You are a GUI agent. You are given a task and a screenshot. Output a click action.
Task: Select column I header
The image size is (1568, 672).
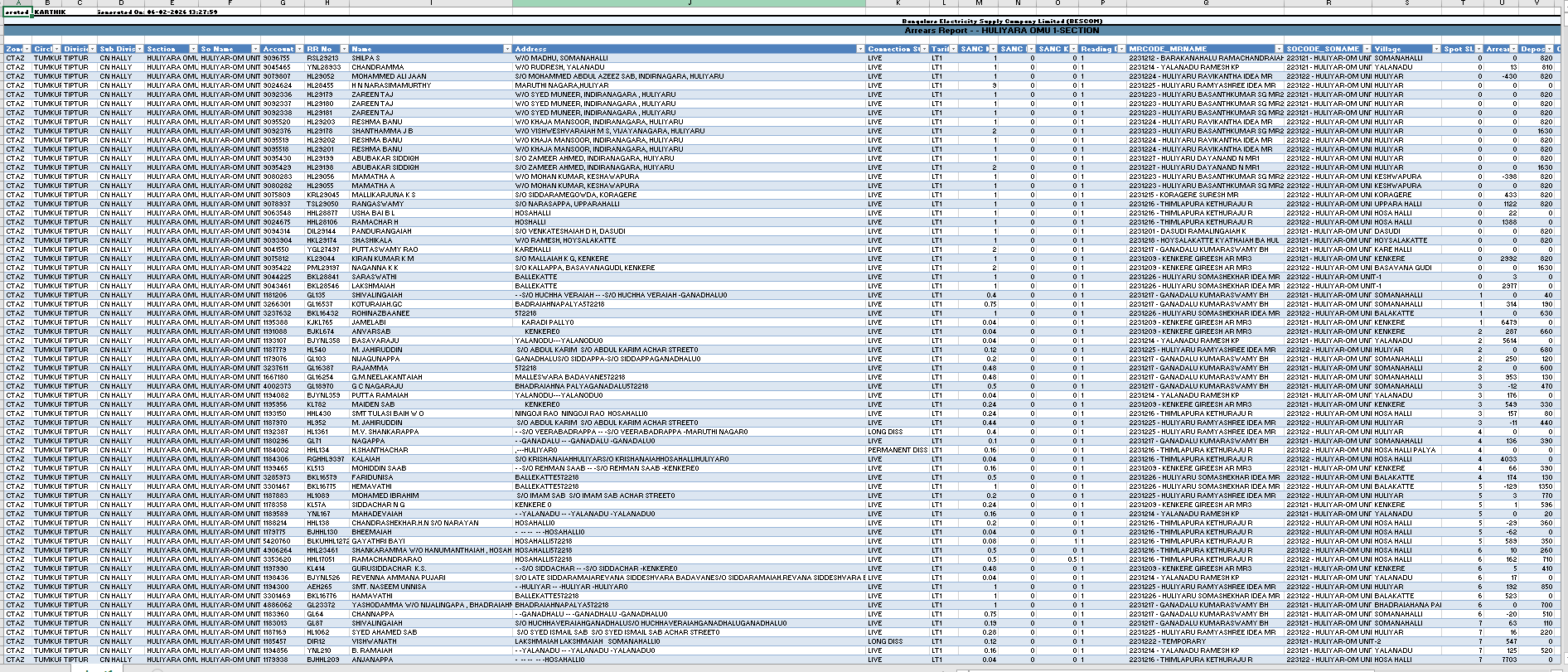[x=430, y=3]
